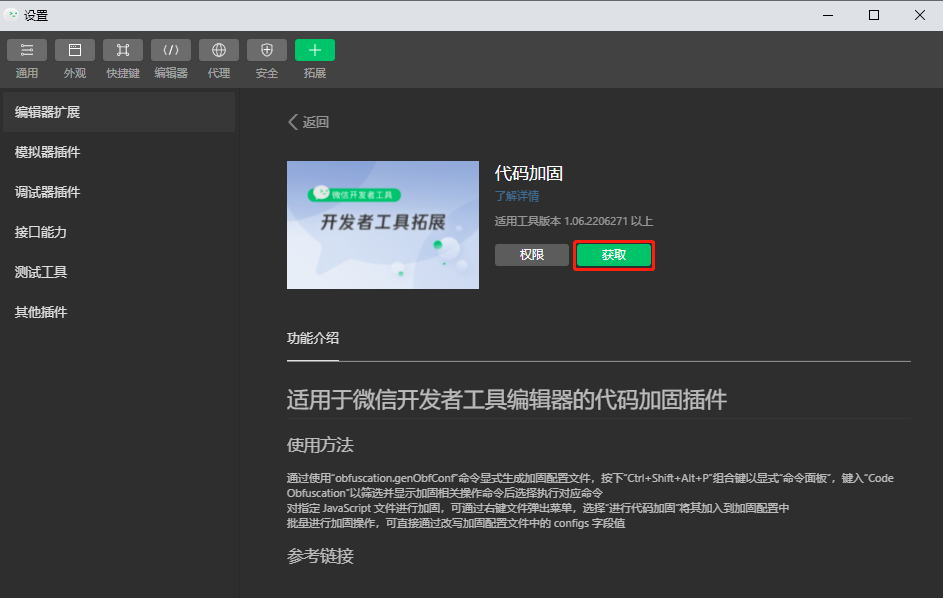Click the 权限 permissions button
Viewport: 943px width, 598px height.
pos(532,255)
